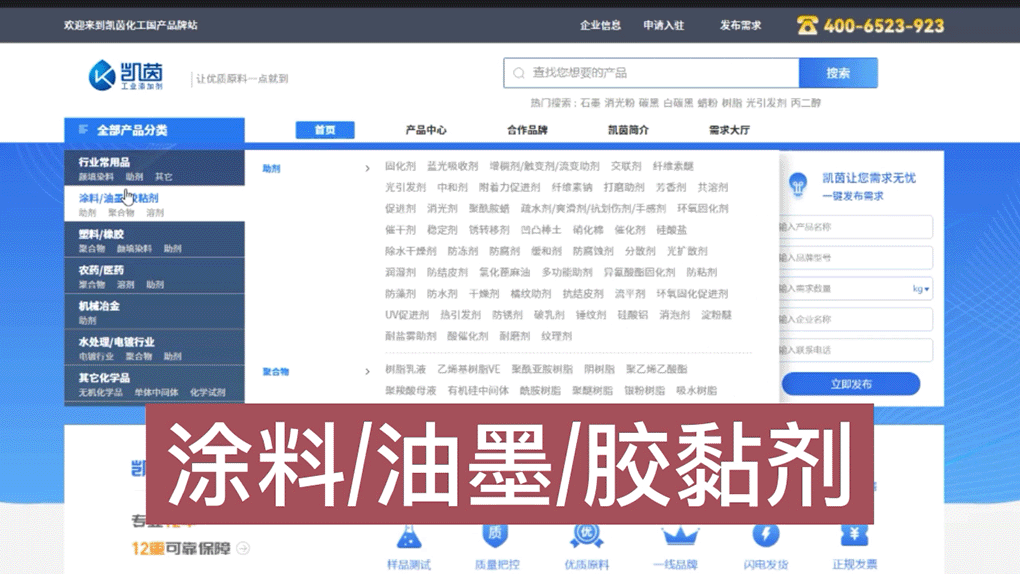Screen dimensions: 1020x574
Task: Expand the 助剂 category chevron
Action: click(367, 169)
